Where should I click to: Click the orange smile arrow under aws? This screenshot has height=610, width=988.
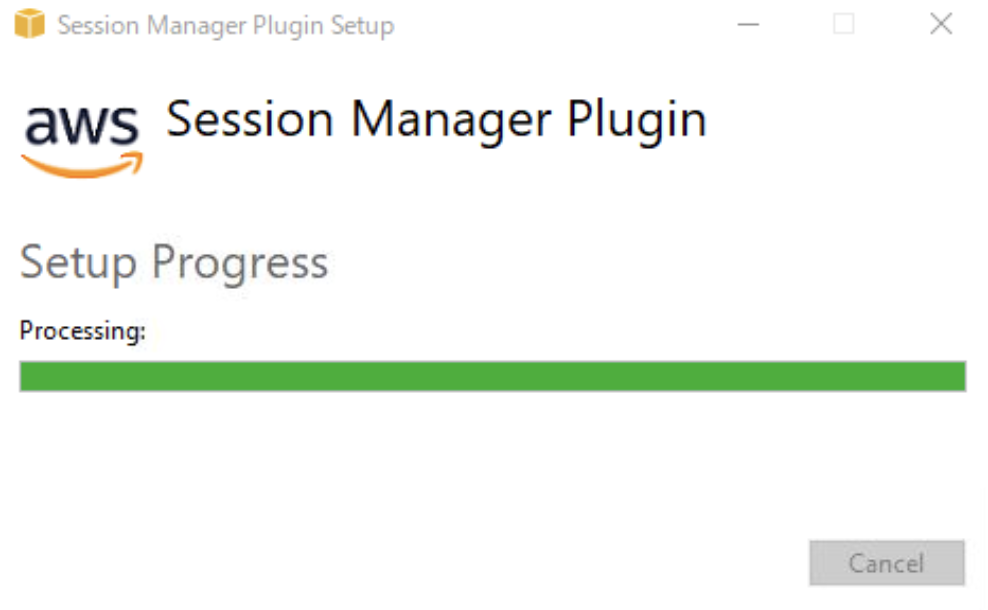pyautogui.click(x=82, y=166)
